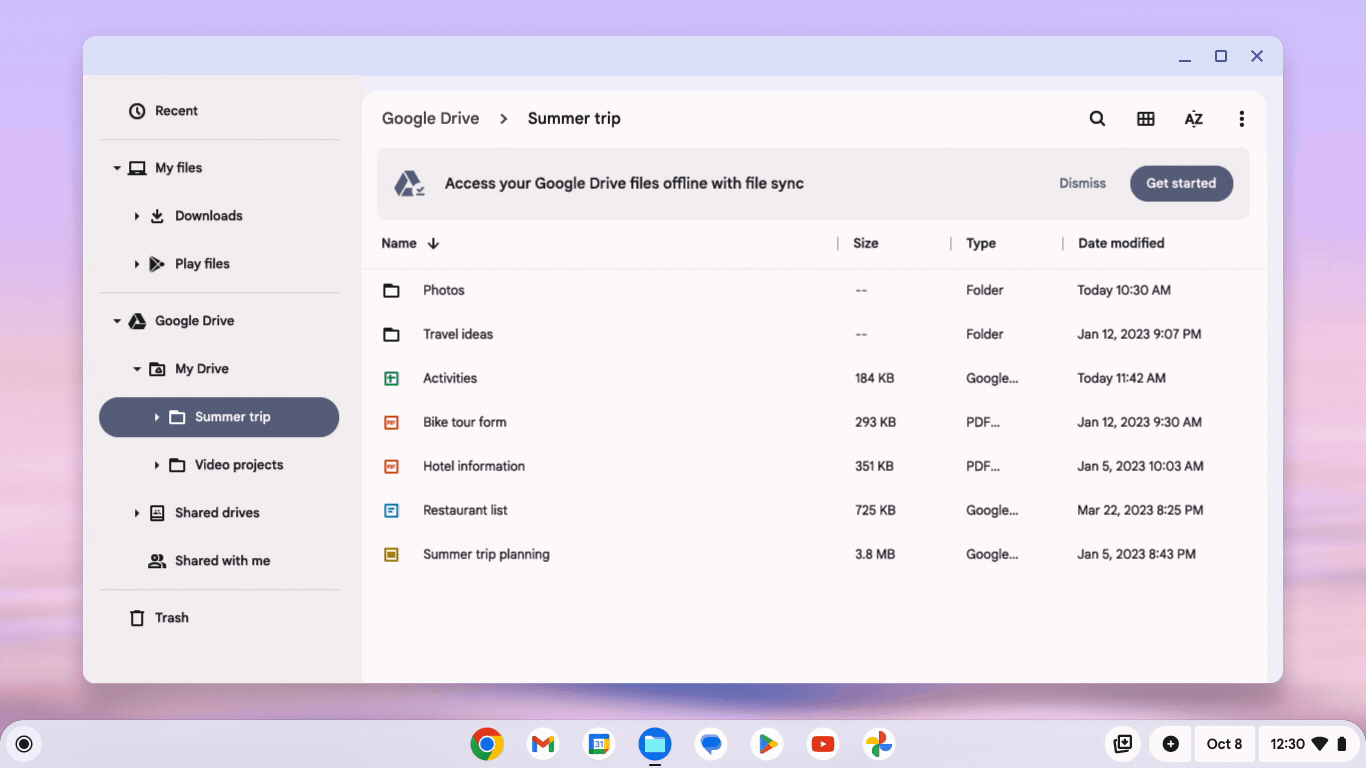The width and height of the screenshot is (1366, 768).
Task: Open the Photos folder
Action: [444, 290]
